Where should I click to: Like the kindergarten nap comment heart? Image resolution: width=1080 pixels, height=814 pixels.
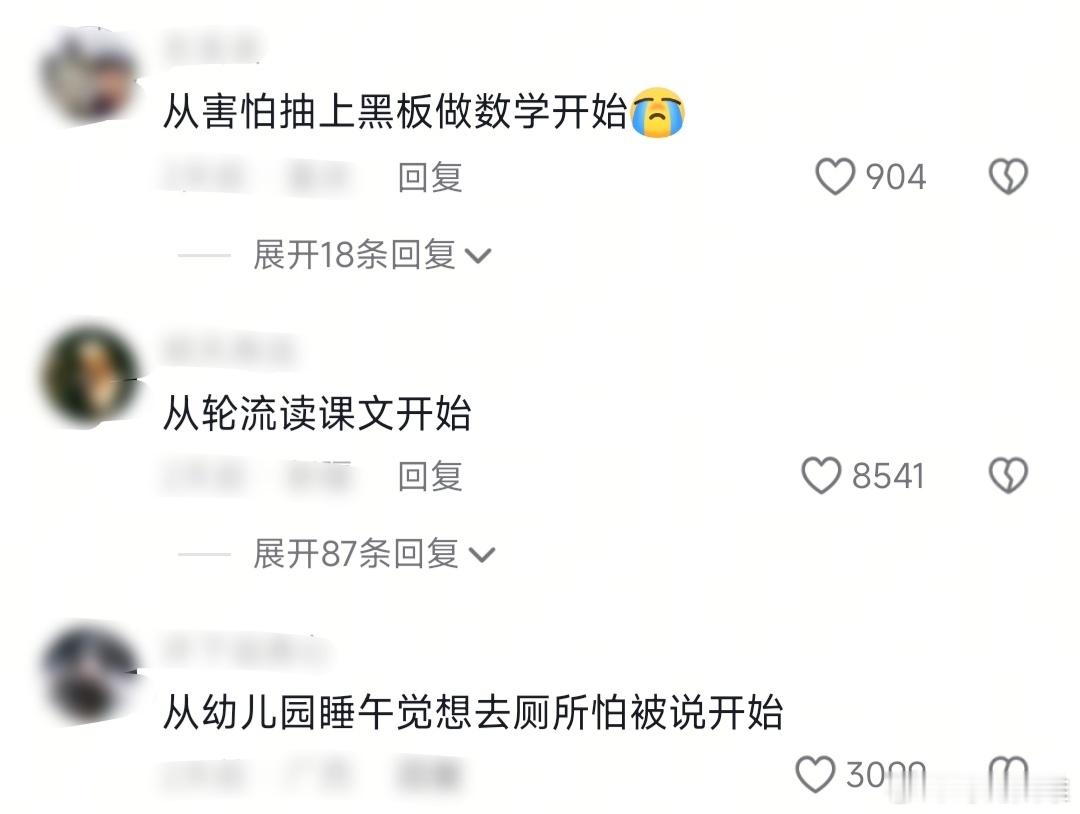coord(816,774)
